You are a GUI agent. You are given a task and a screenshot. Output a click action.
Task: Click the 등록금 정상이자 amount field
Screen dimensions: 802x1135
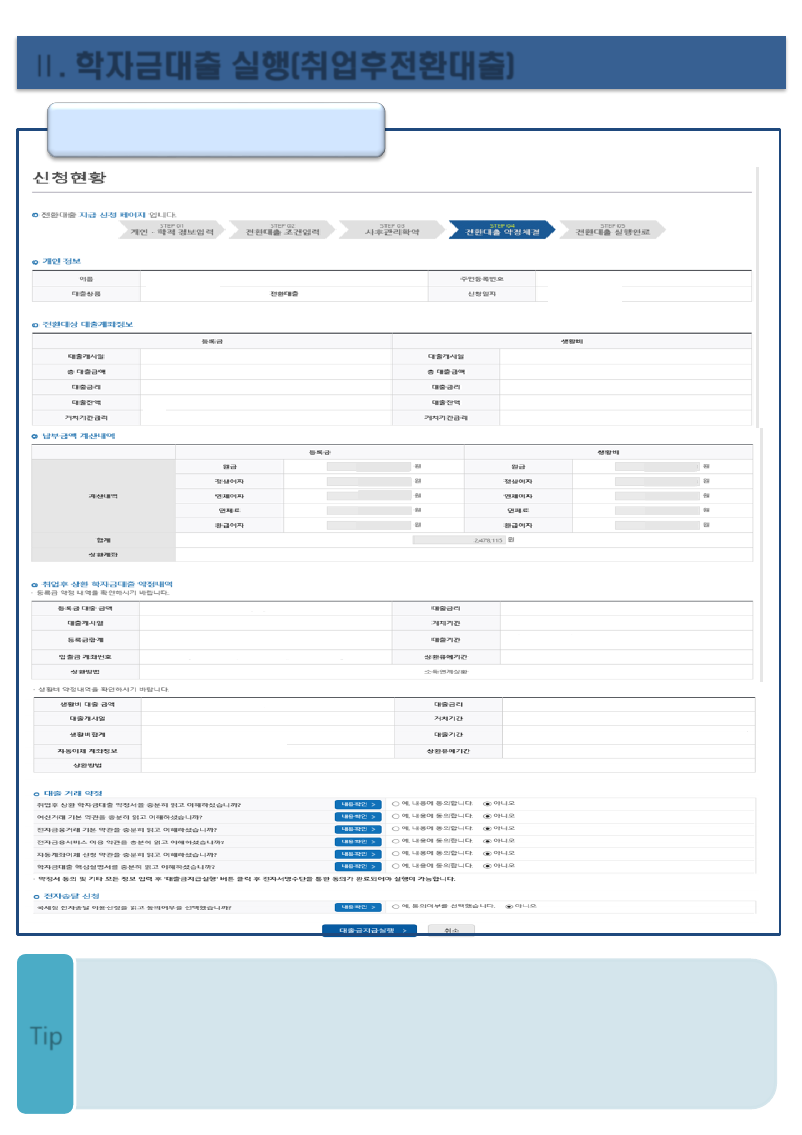369,481
